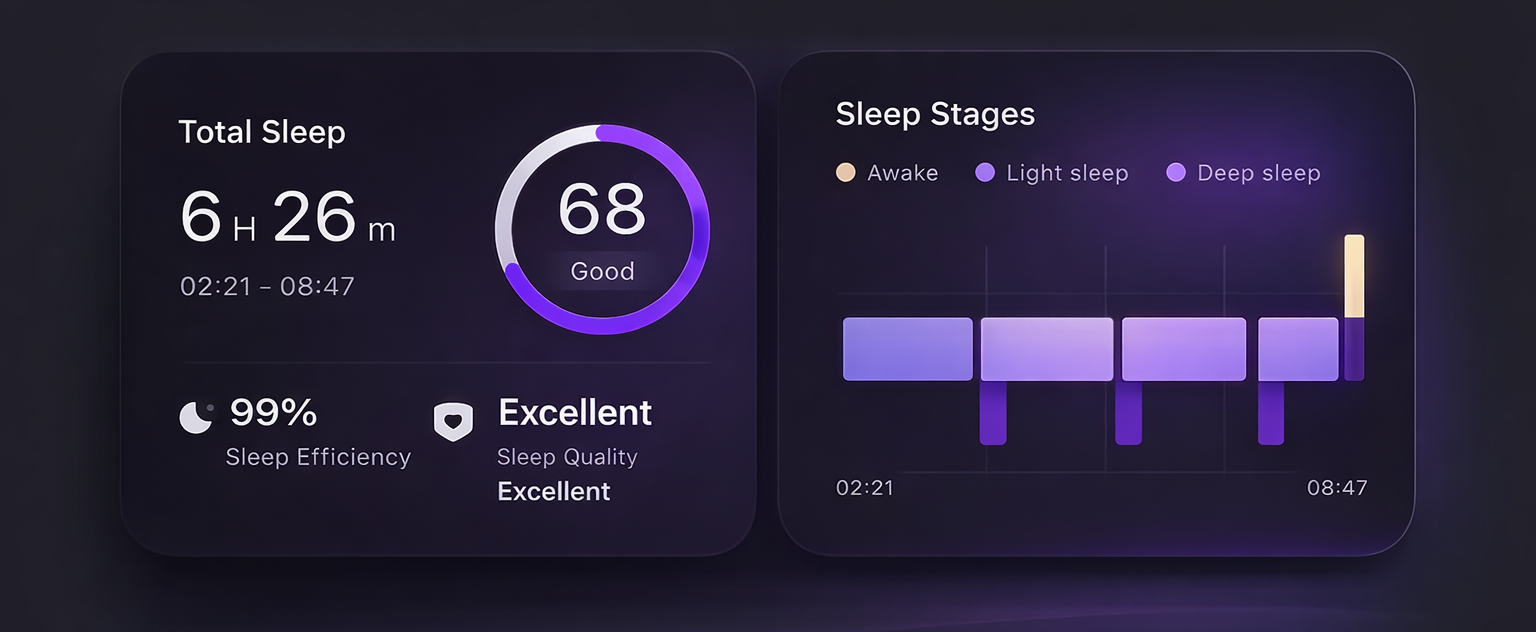This screenshot has width=1536, height=632.
Task: Click the moon Sleep Efficiency icon
Action: coord(196,417)
